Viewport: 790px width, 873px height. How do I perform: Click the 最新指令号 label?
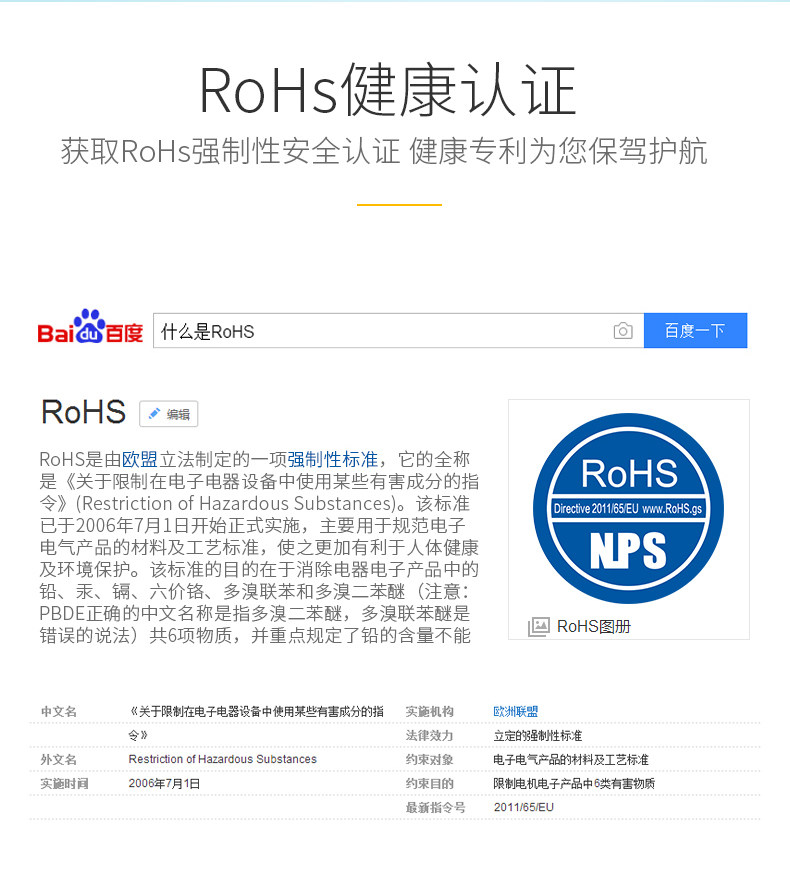point(435,807)
